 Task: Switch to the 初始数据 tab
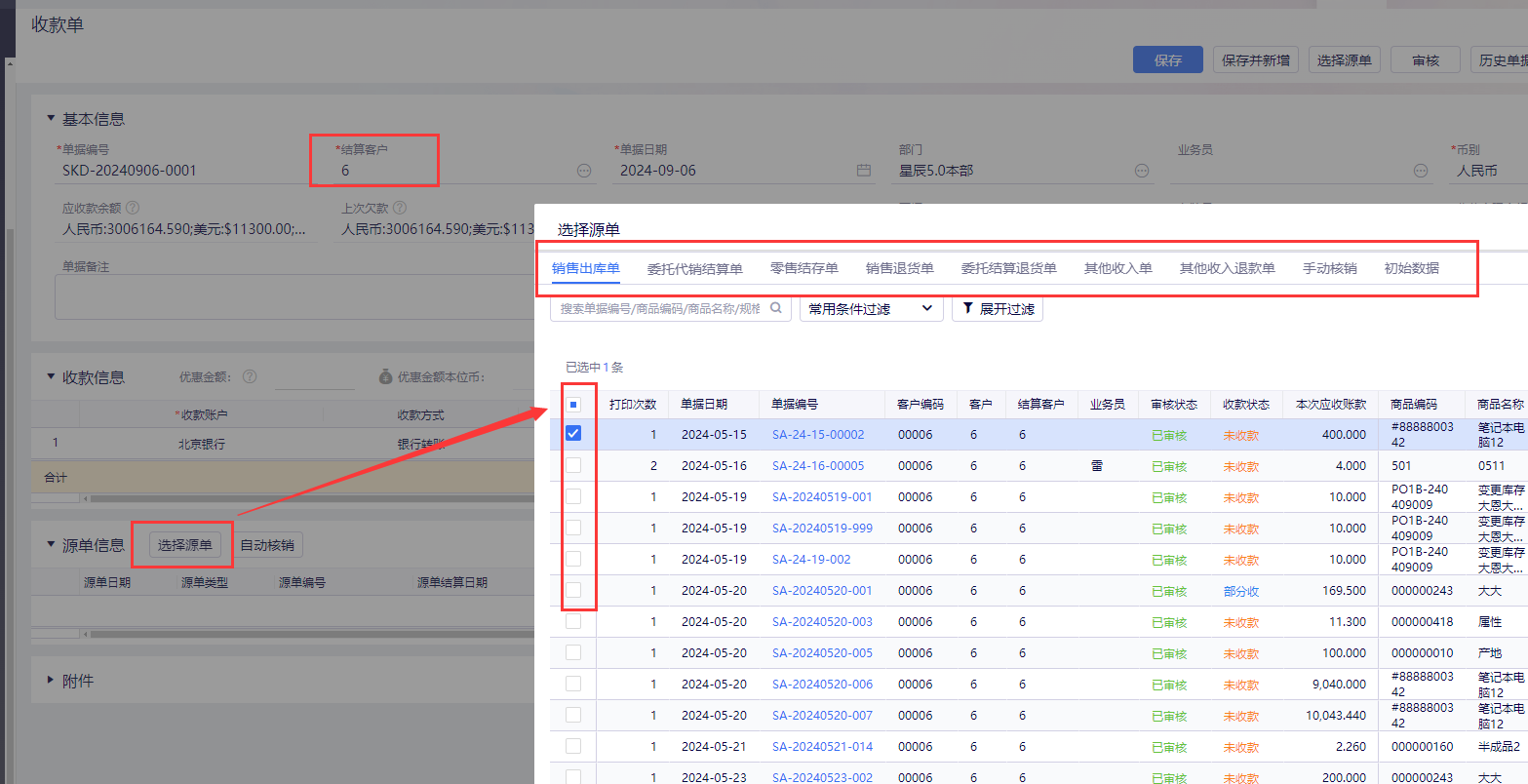coord(1412,268)
